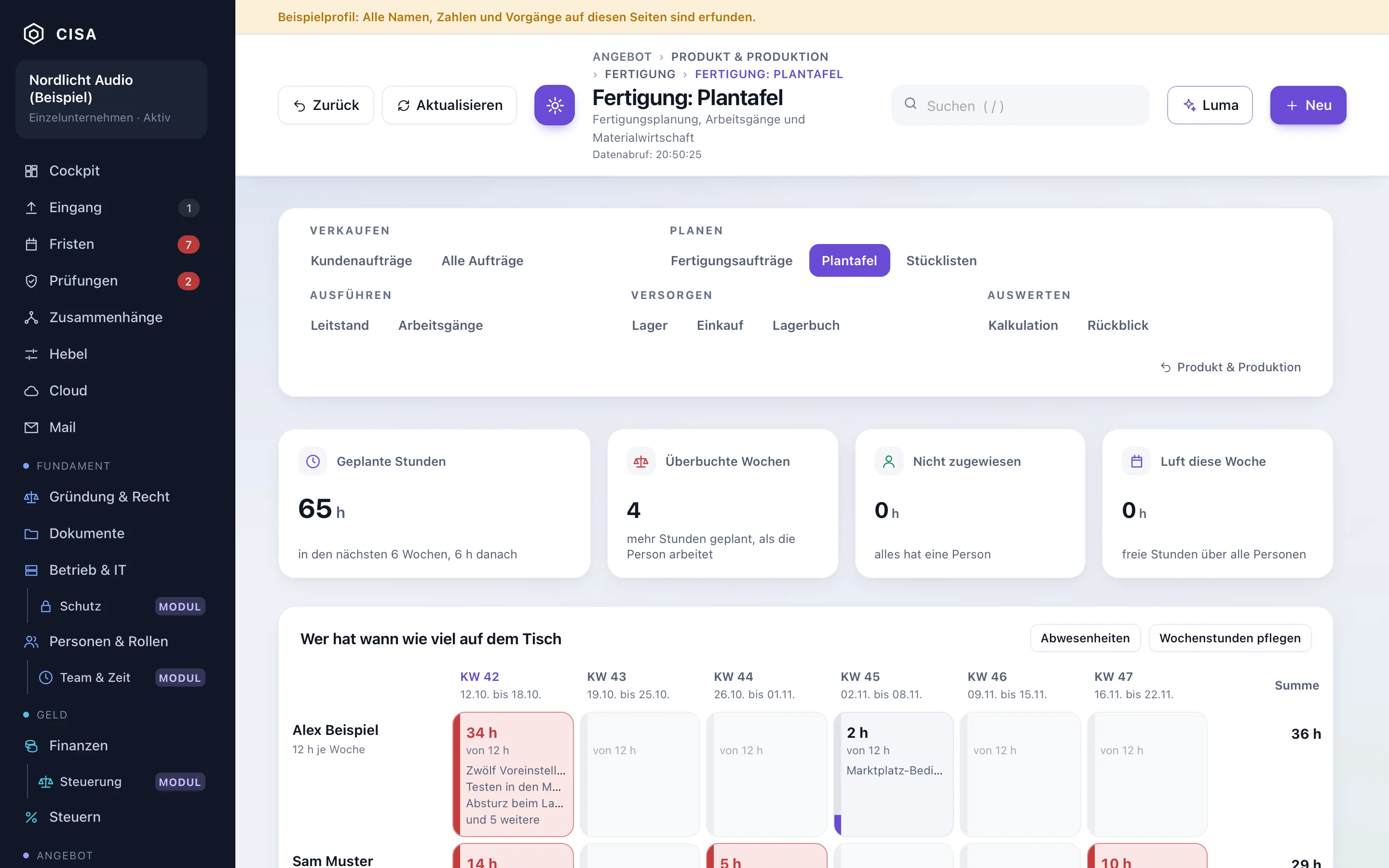The height and width of the screenshot is (868, 1389).
Task: Open Alex Beispiel's KW 45 cell
Action: click(893, 774)
